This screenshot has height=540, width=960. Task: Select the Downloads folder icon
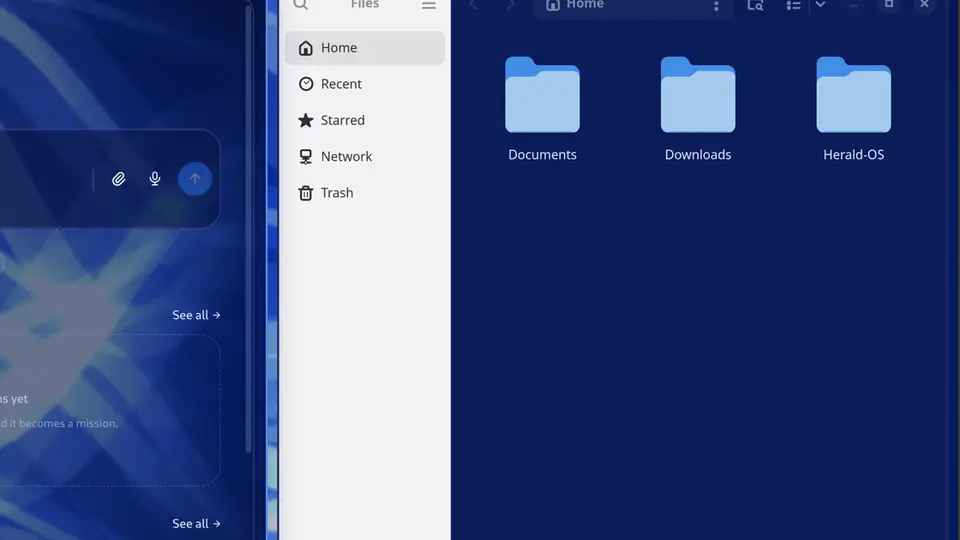[x=698, y=94]
